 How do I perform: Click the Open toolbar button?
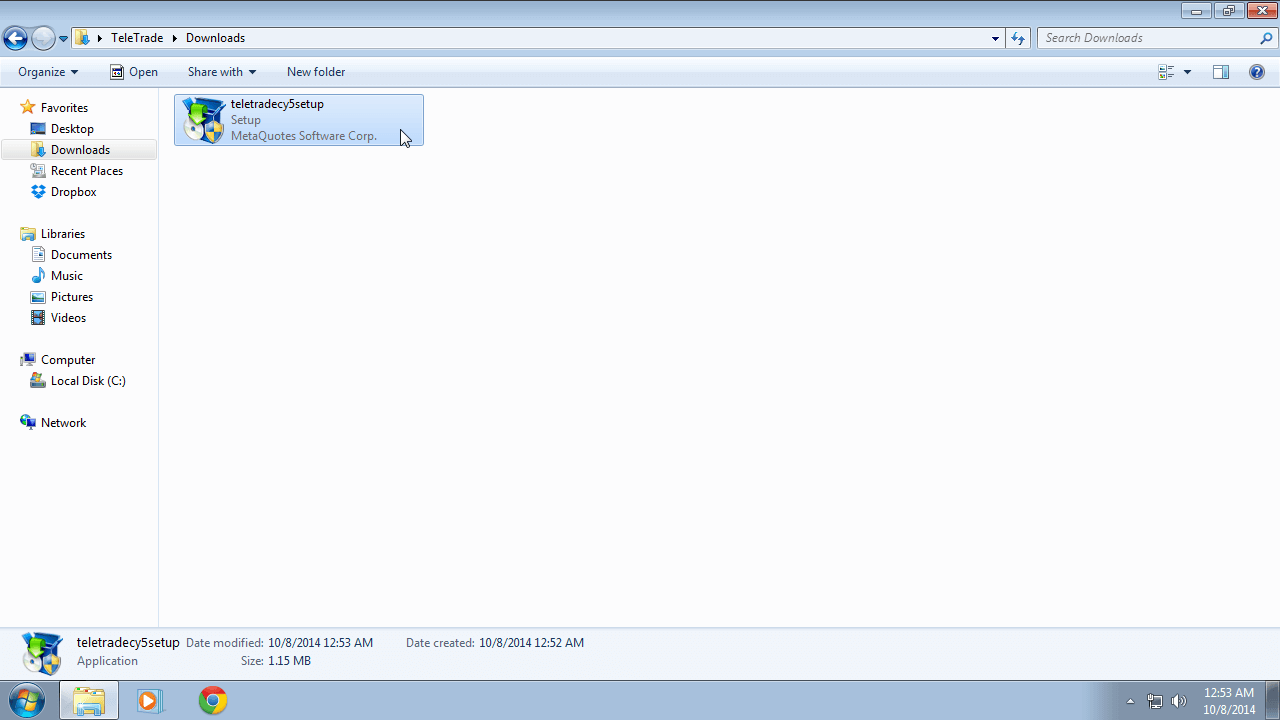coord(133,72)
